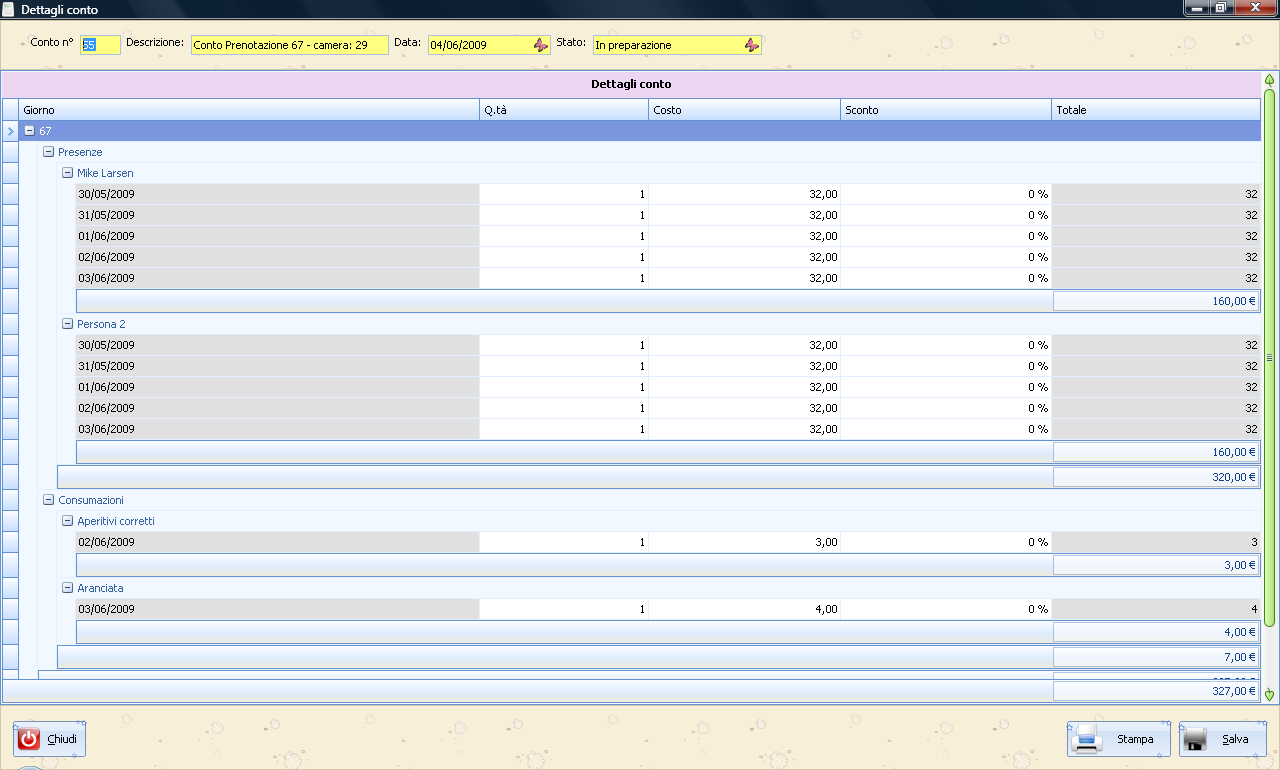Click the Dettagli conto window title icon
This screenshot has height=770, width=1280.
9,9
